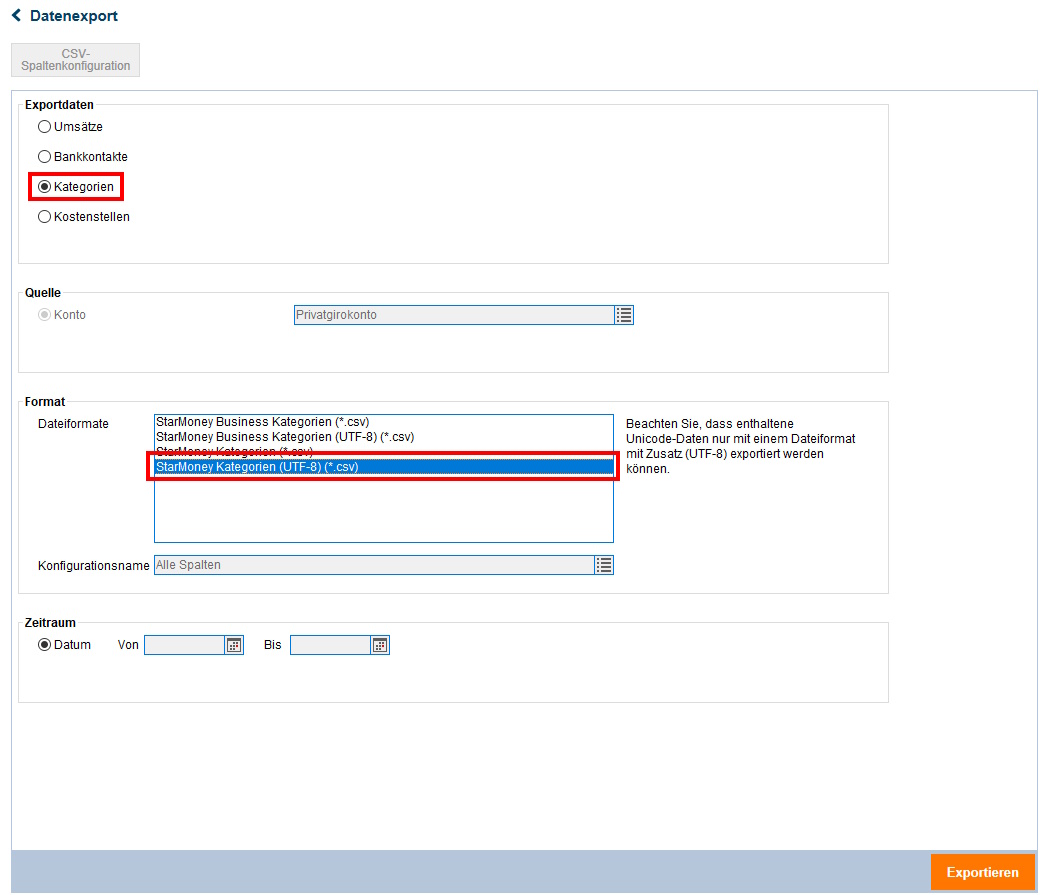The height and width of the screenshot is (895, 1042).
Task: Click the back arrow next to Datenexport
Action: [17, 16]
